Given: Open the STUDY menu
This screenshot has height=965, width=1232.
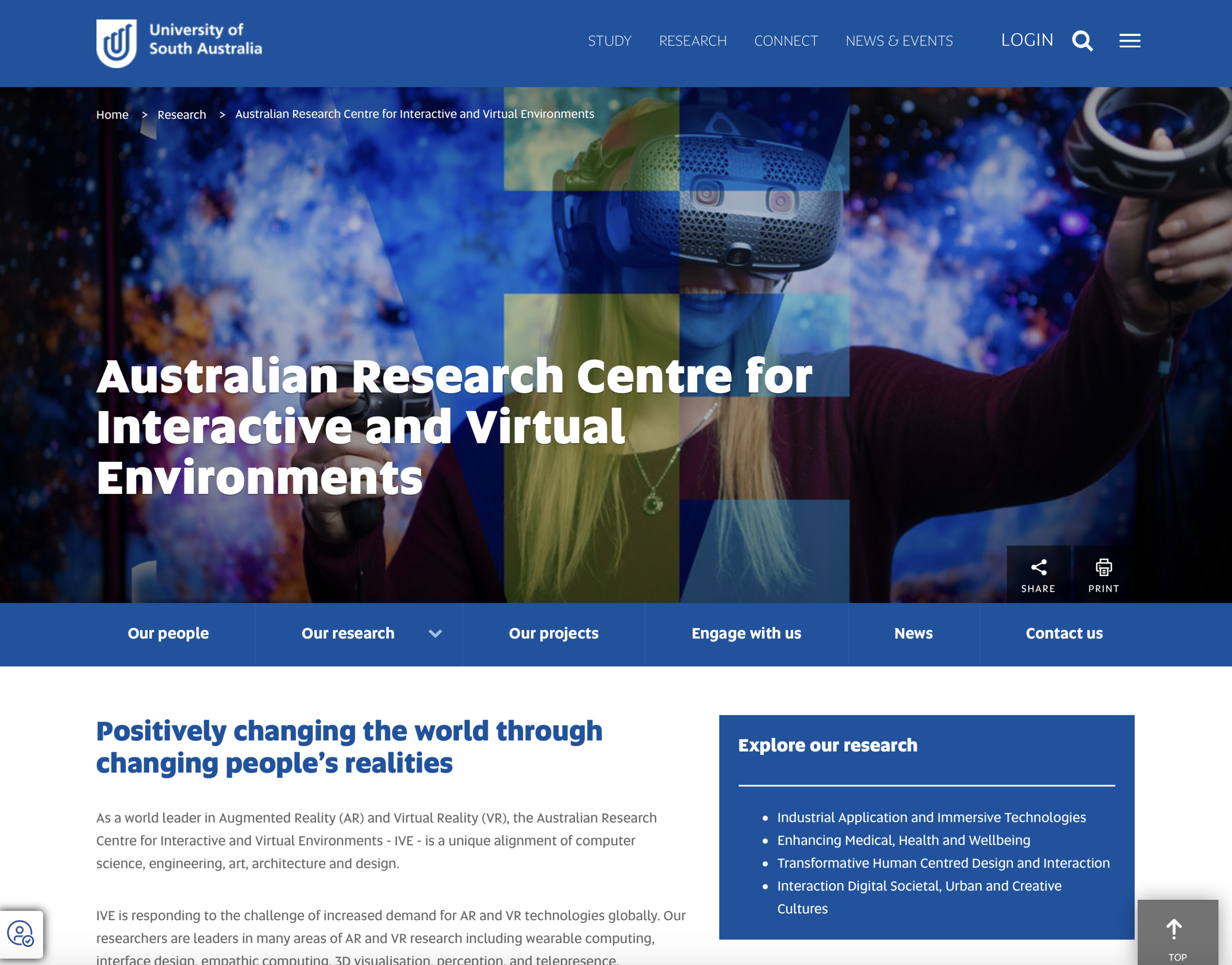Looking at the screenshot, I should pos(609,41).
